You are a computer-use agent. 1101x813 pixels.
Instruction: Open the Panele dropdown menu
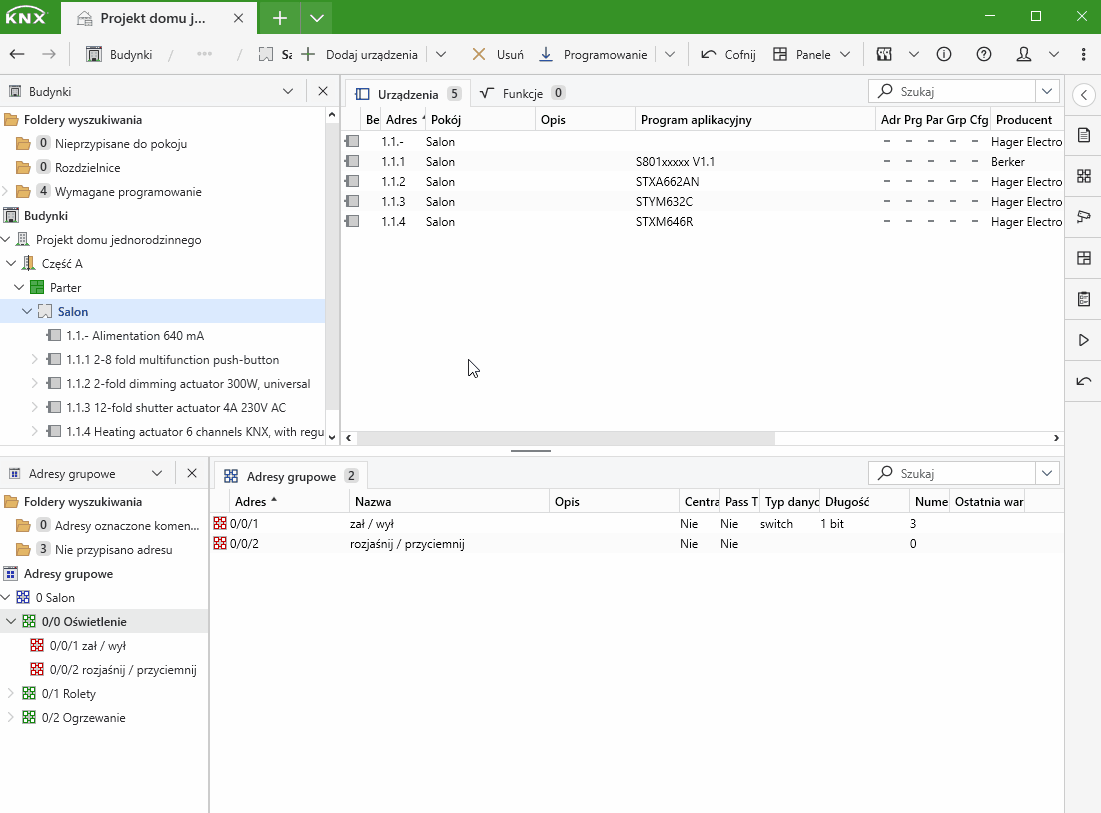tap(813, 55)
